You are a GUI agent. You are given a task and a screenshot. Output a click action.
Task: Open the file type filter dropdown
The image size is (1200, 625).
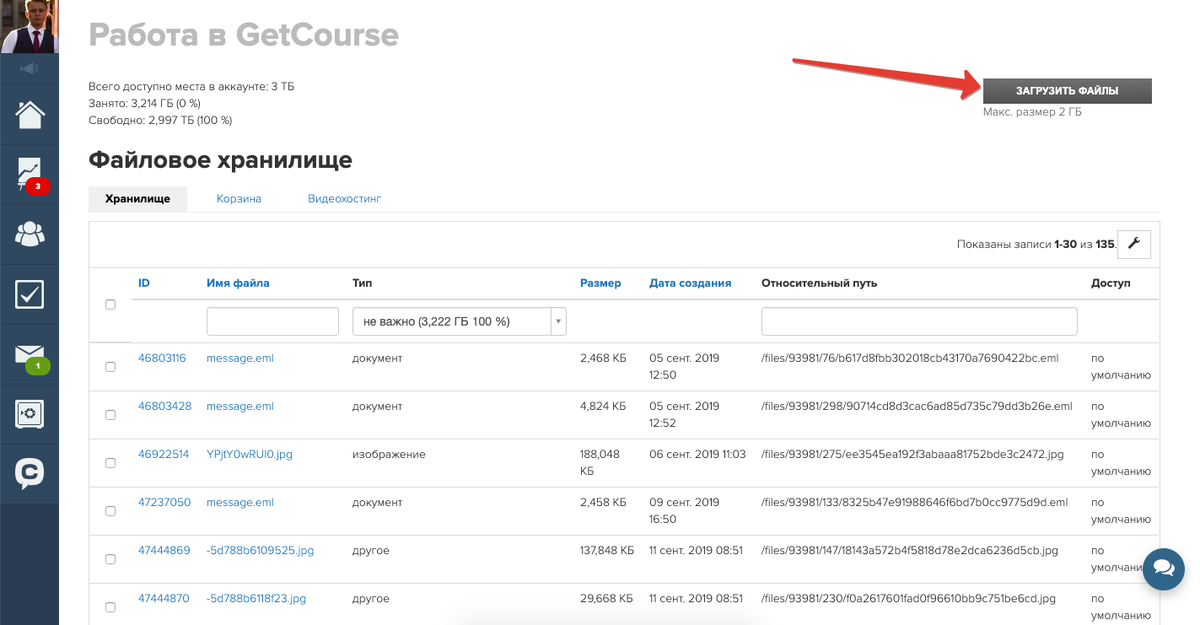tap(459, 321)
